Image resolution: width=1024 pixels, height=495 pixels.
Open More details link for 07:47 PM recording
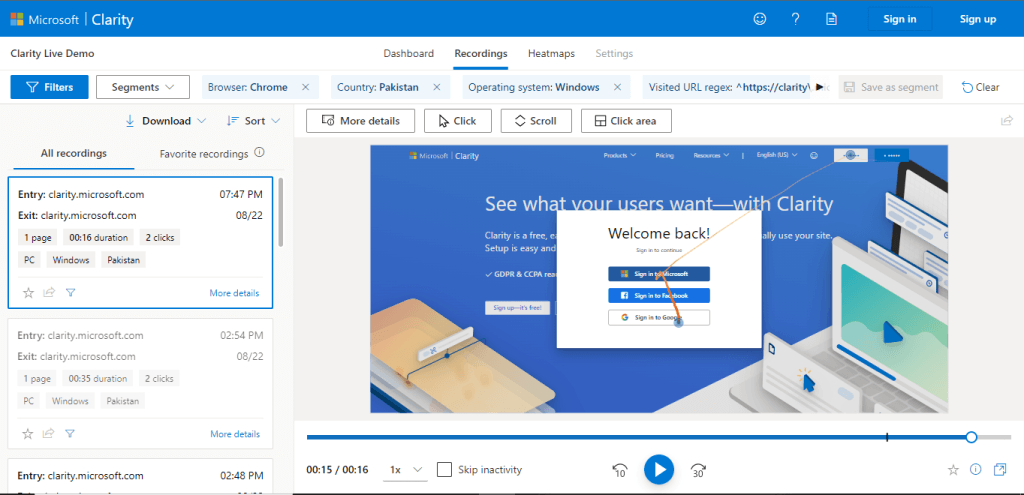234,293
